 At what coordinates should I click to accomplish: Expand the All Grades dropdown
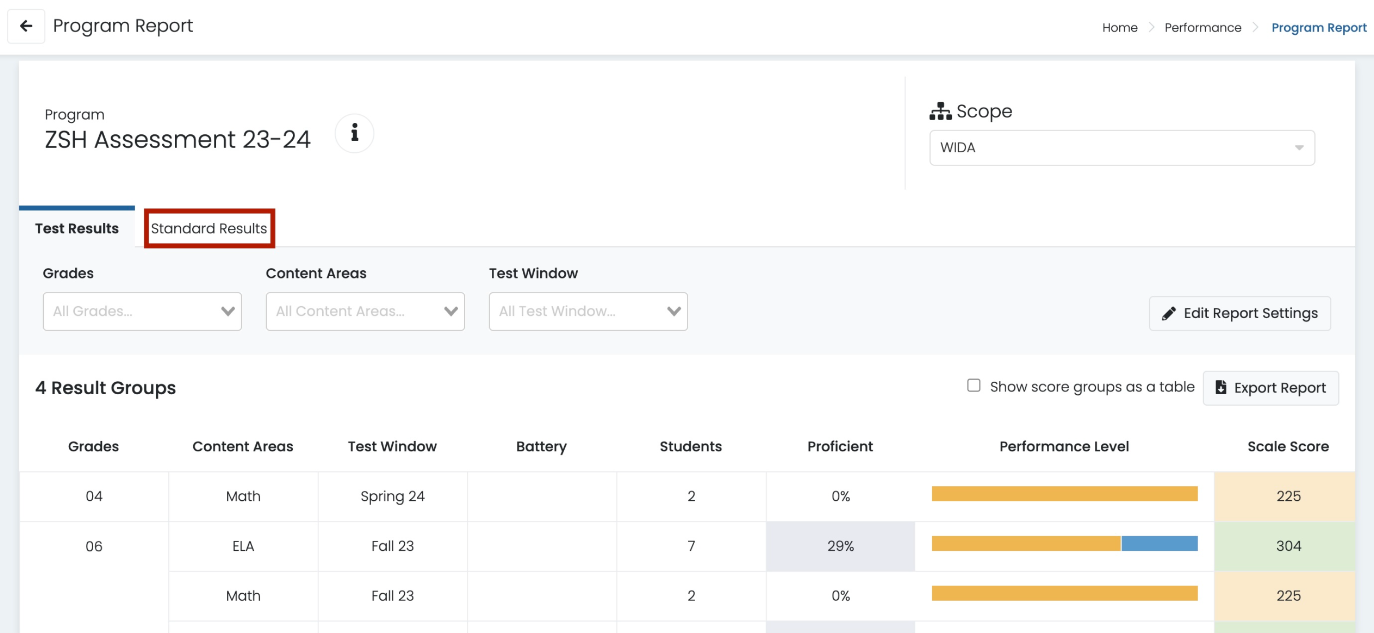[x=142, y=311]
